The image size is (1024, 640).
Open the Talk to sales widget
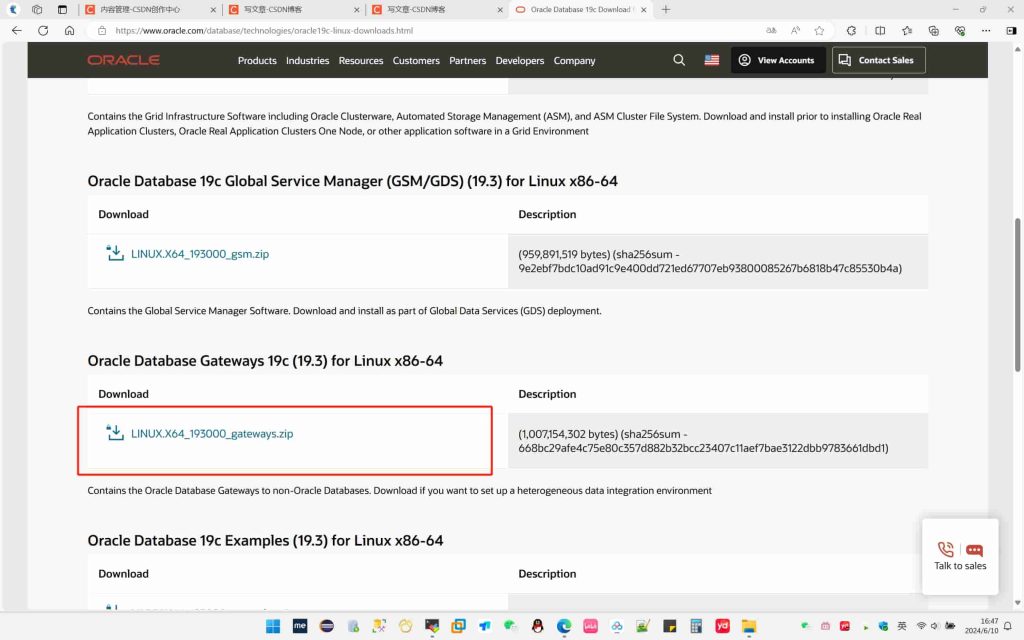click(960, 556)
